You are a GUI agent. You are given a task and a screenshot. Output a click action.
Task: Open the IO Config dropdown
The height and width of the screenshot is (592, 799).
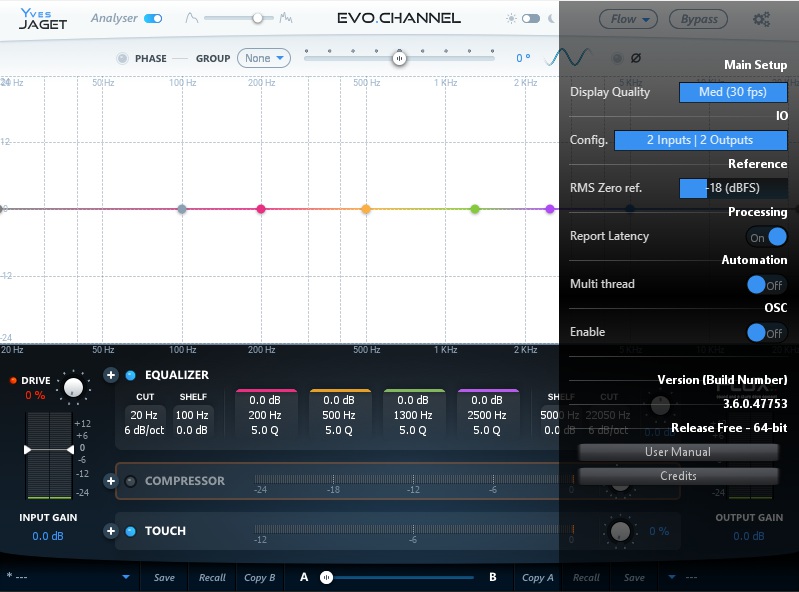click(x=700, y=140)
